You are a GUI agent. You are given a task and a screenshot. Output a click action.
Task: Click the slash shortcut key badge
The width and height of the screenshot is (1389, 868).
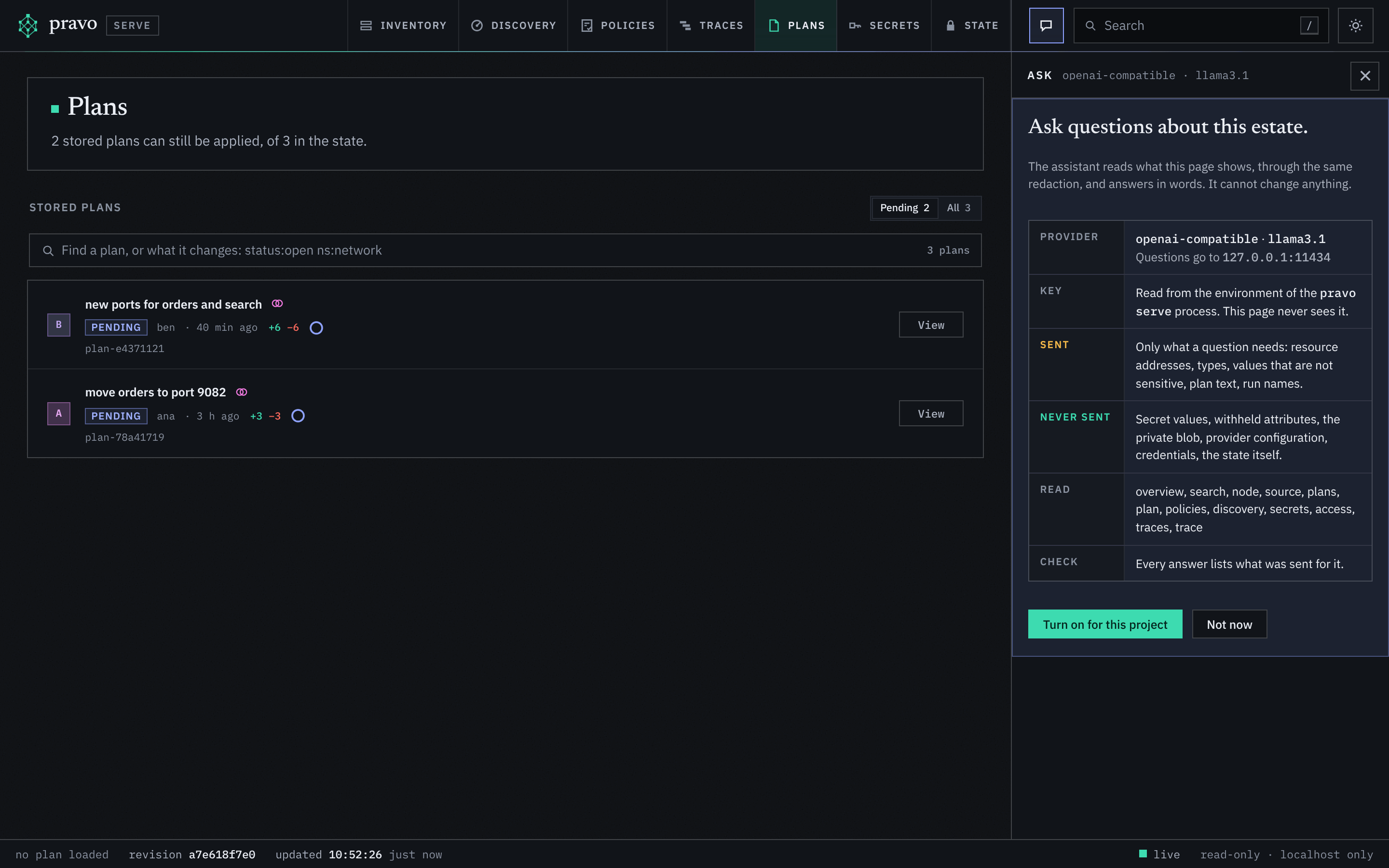1309,25
